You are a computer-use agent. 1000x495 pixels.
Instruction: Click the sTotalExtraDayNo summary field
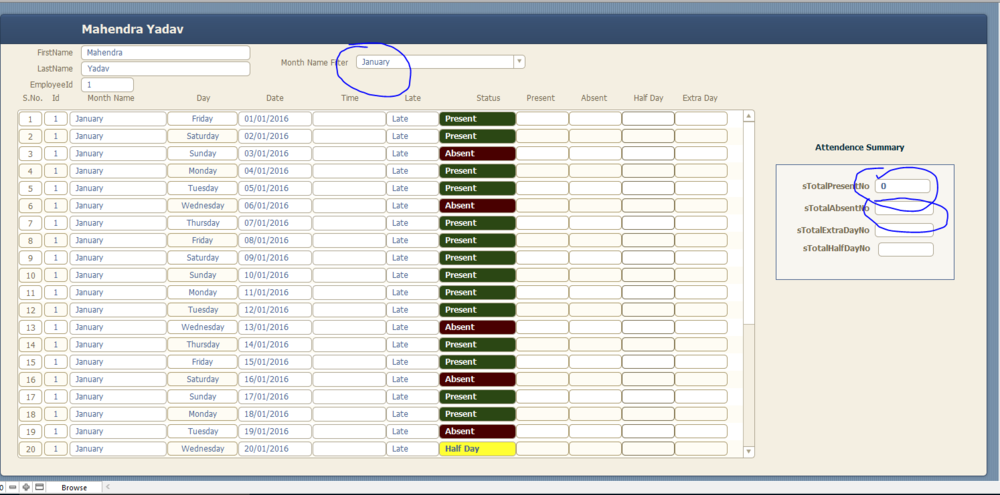click(904, 230)
